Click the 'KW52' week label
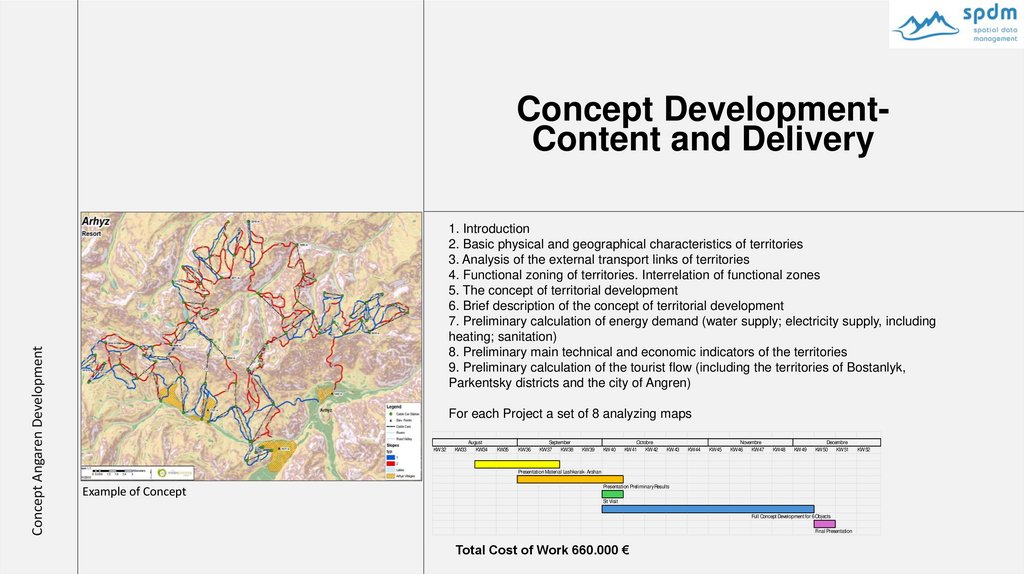This screenshot has width=1024, height=574. coord(863,449)
